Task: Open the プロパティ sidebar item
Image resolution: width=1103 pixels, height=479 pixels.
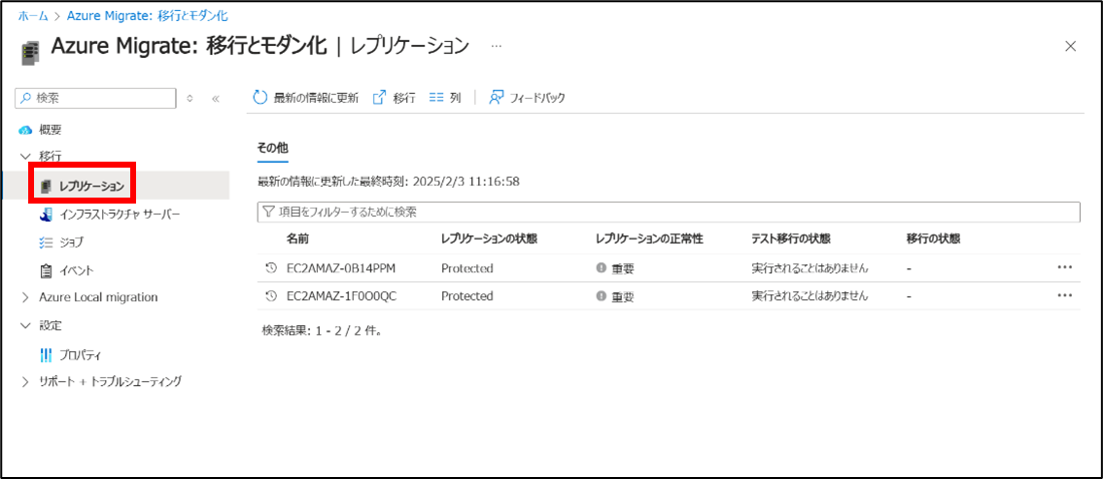Action: [71, 355]
